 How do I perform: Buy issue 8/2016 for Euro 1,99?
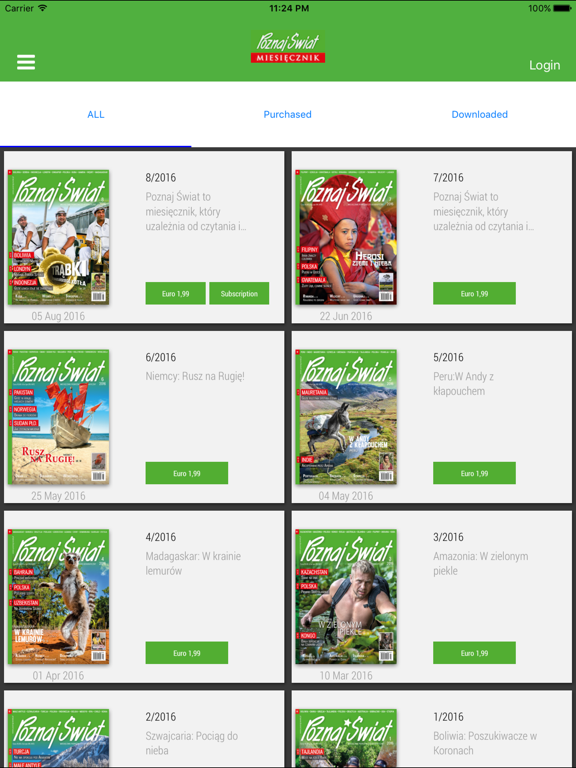click(x=175, y=293)
